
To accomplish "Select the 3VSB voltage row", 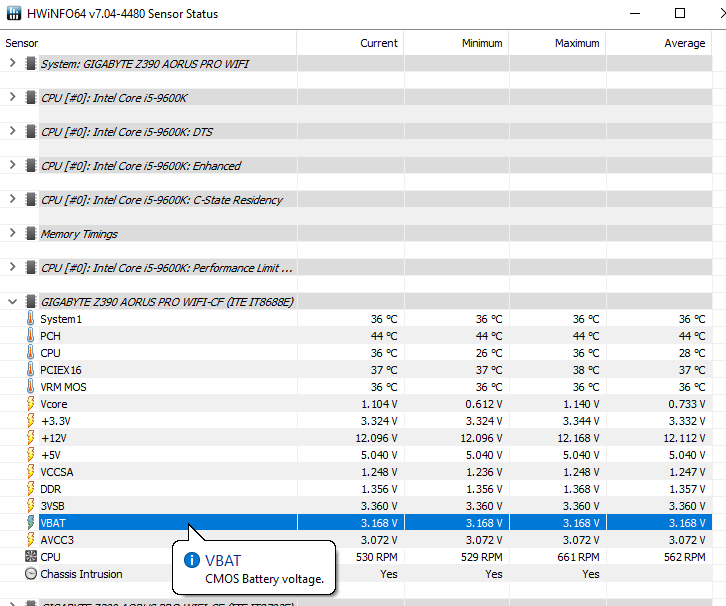I will [356, 506].
